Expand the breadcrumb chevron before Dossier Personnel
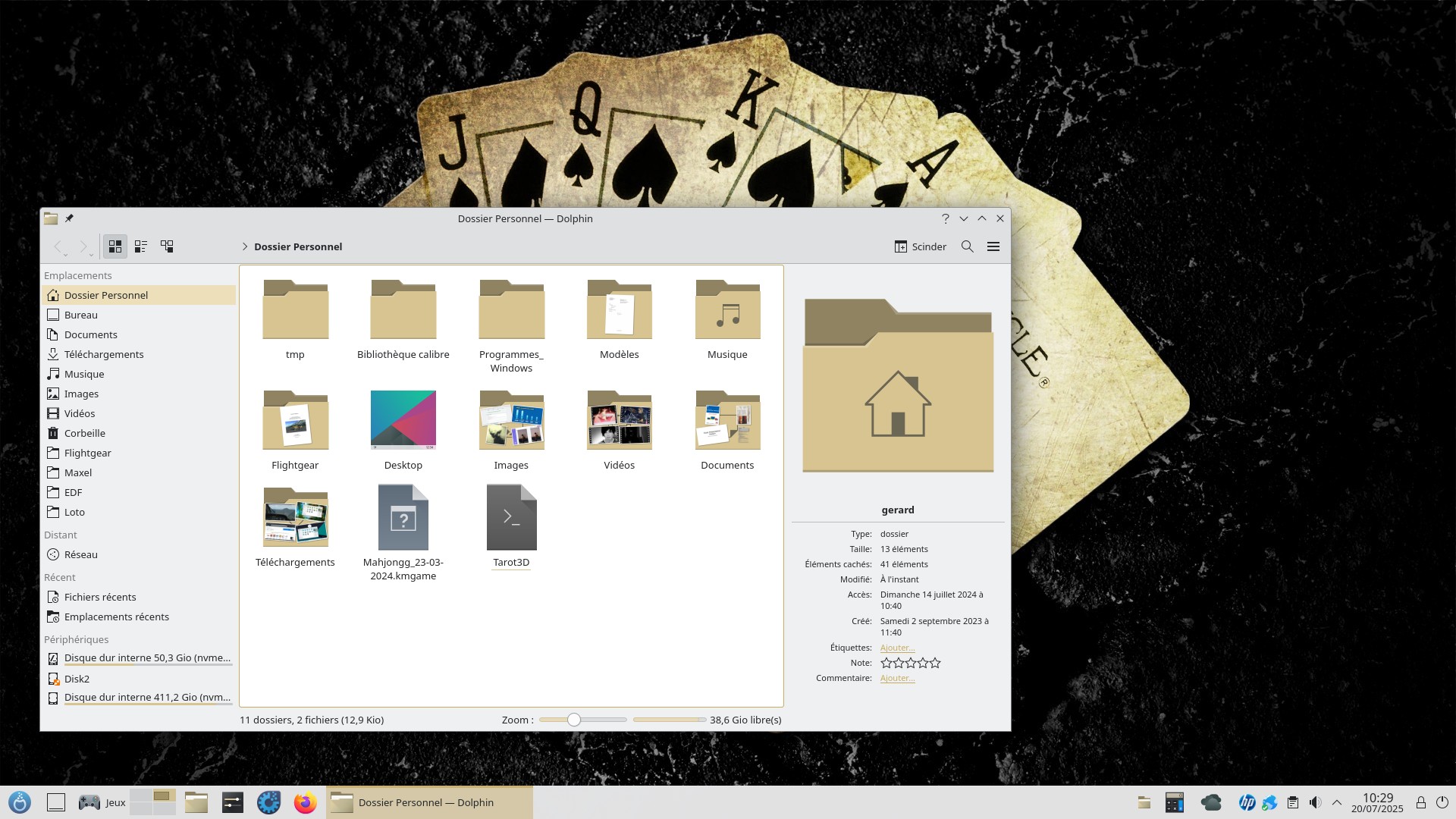The image size is (1456, 819). (245, 246)
